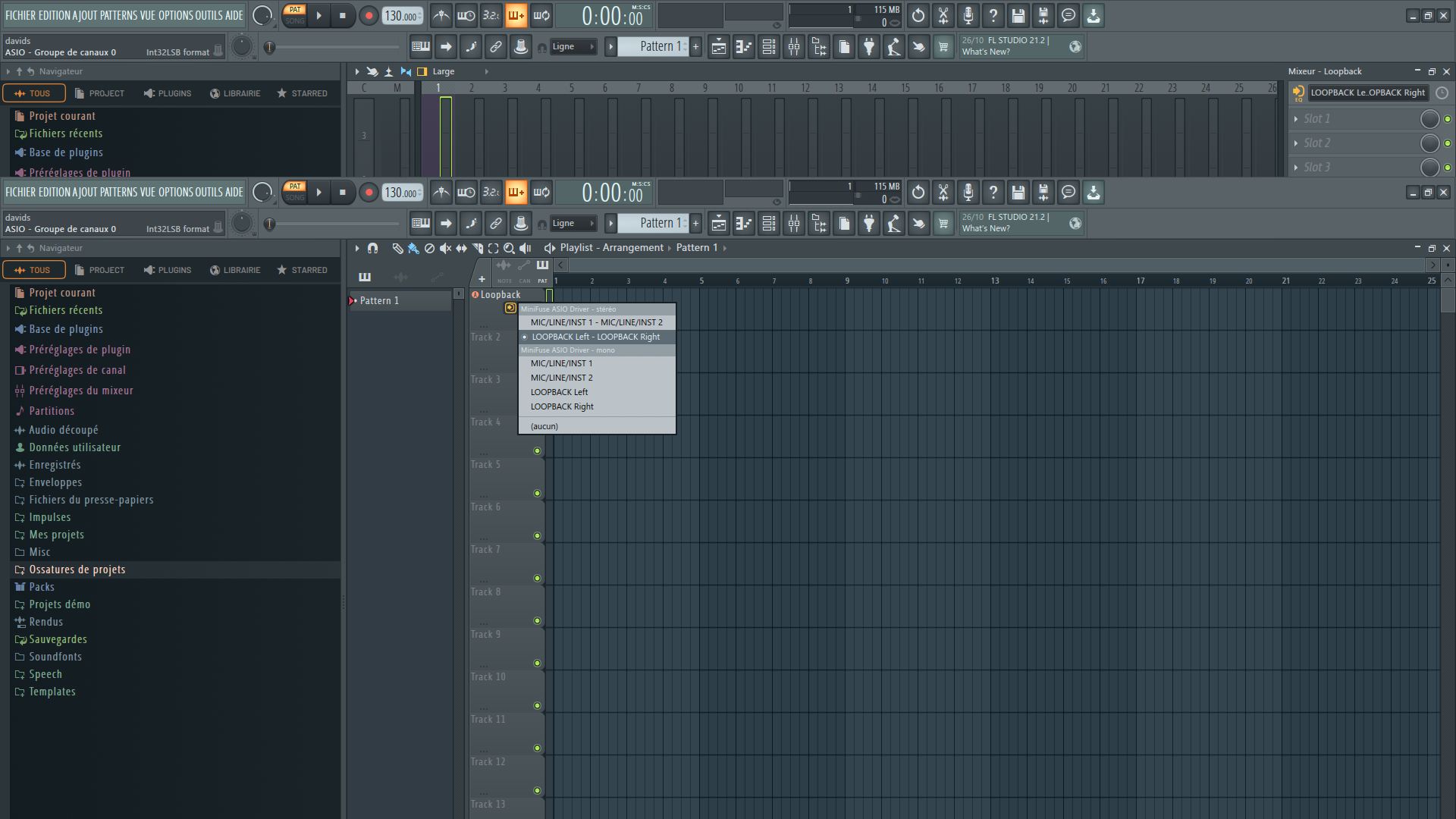Expand the mixer Slot 1 arrow
The image size is (1456, 819).
(x=1296, y=119)
